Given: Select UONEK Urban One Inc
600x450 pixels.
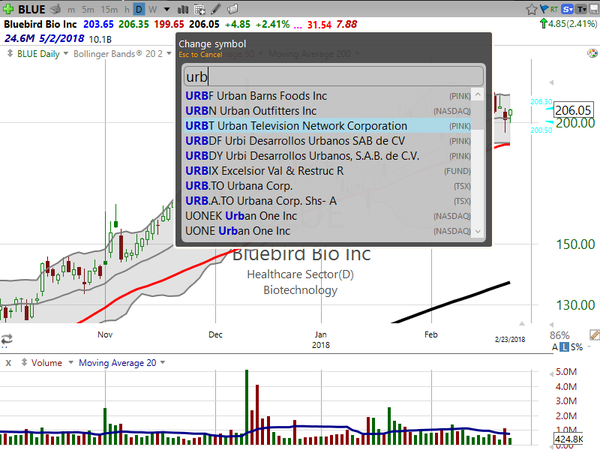Looking at the screenshot, I should 328,216.
